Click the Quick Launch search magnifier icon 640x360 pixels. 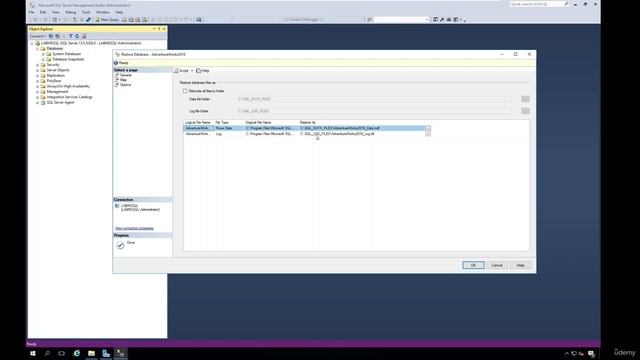pyautogui.click(x=566, y=4)
